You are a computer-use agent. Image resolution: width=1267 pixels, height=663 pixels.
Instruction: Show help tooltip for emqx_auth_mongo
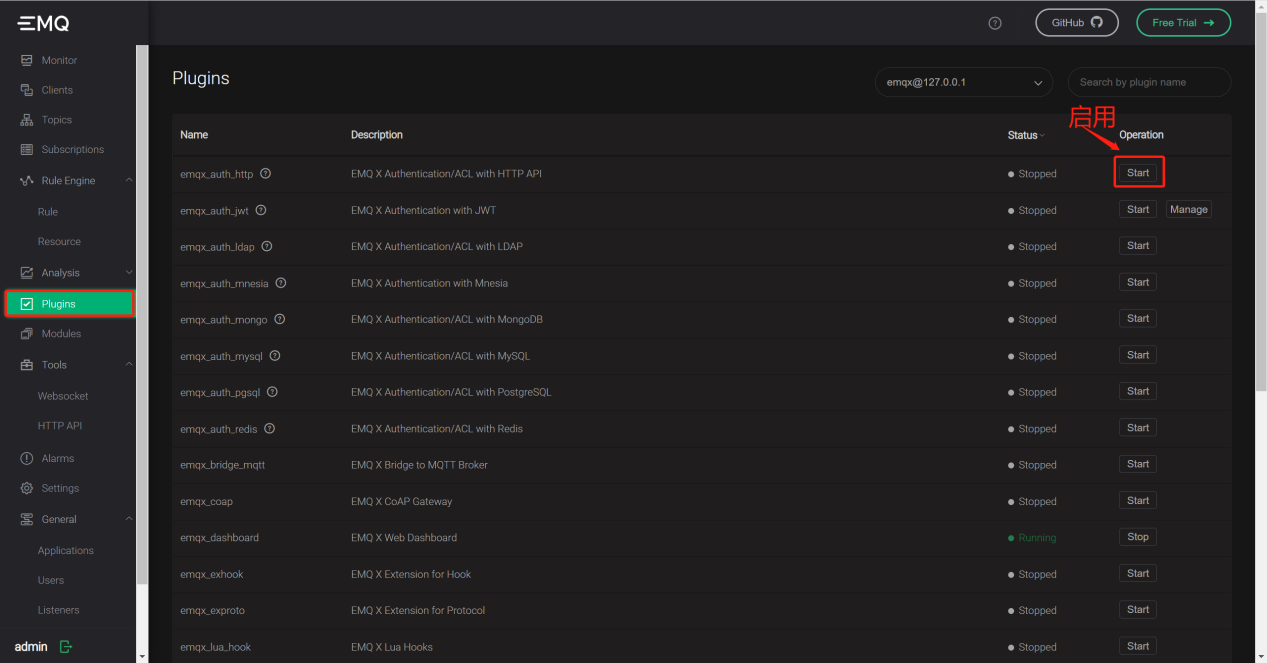point(280,319)
